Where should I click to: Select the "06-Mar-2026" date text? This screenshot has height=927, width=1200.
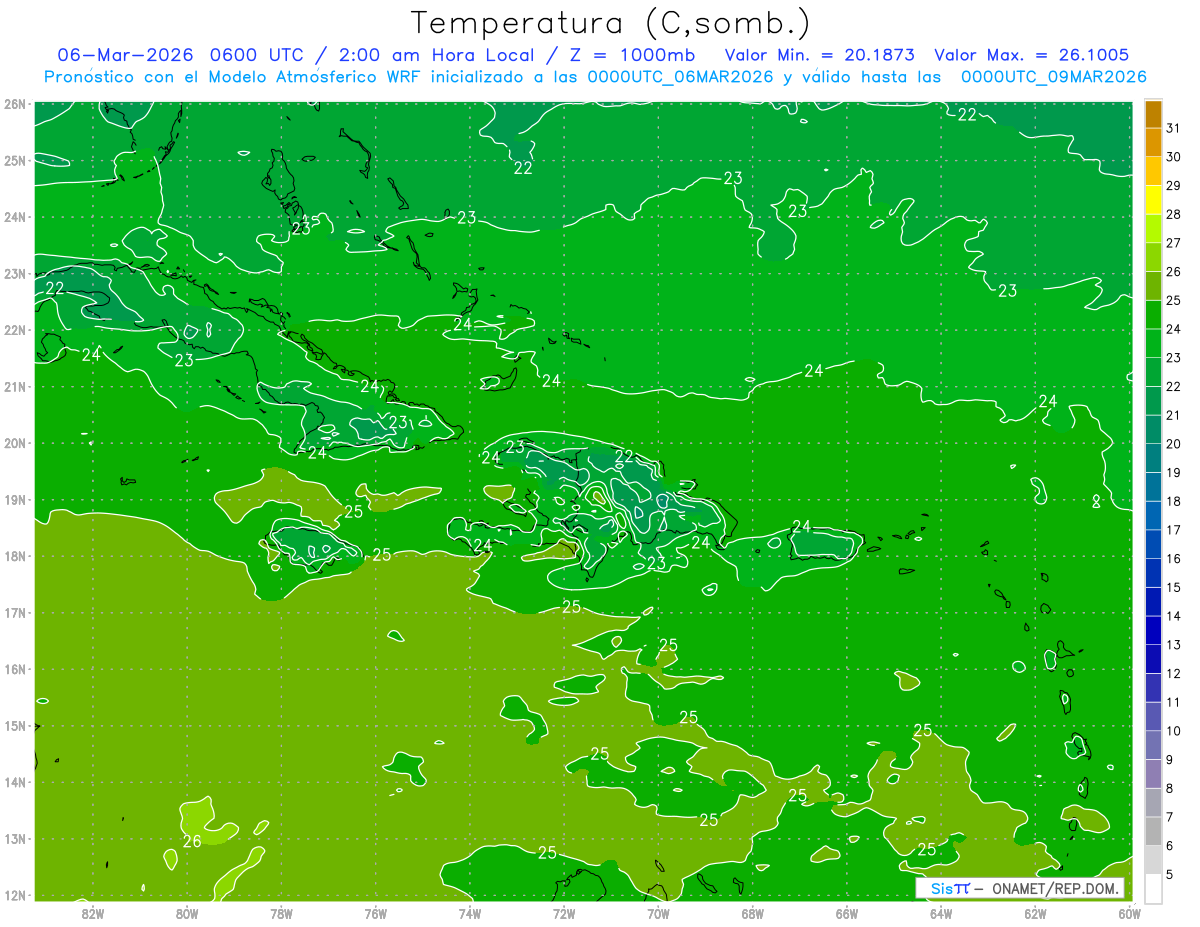click(x=126, y=55)
